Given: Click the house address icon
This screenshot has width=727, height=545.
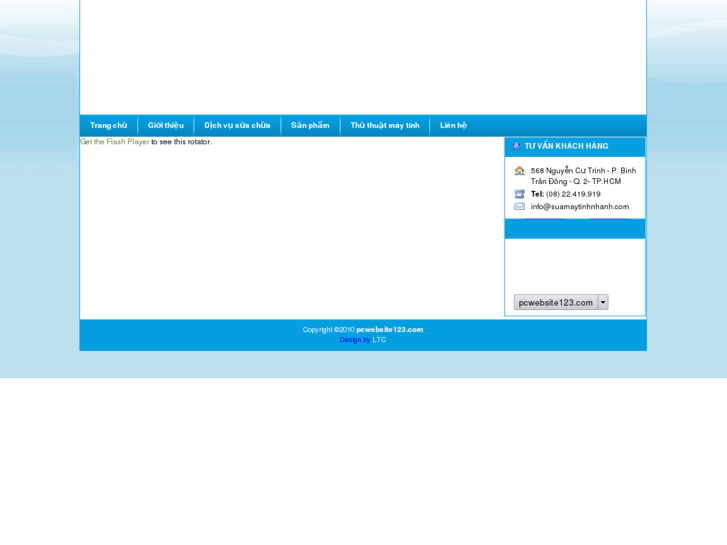Looking at the screenshot, I should [519, 171].
